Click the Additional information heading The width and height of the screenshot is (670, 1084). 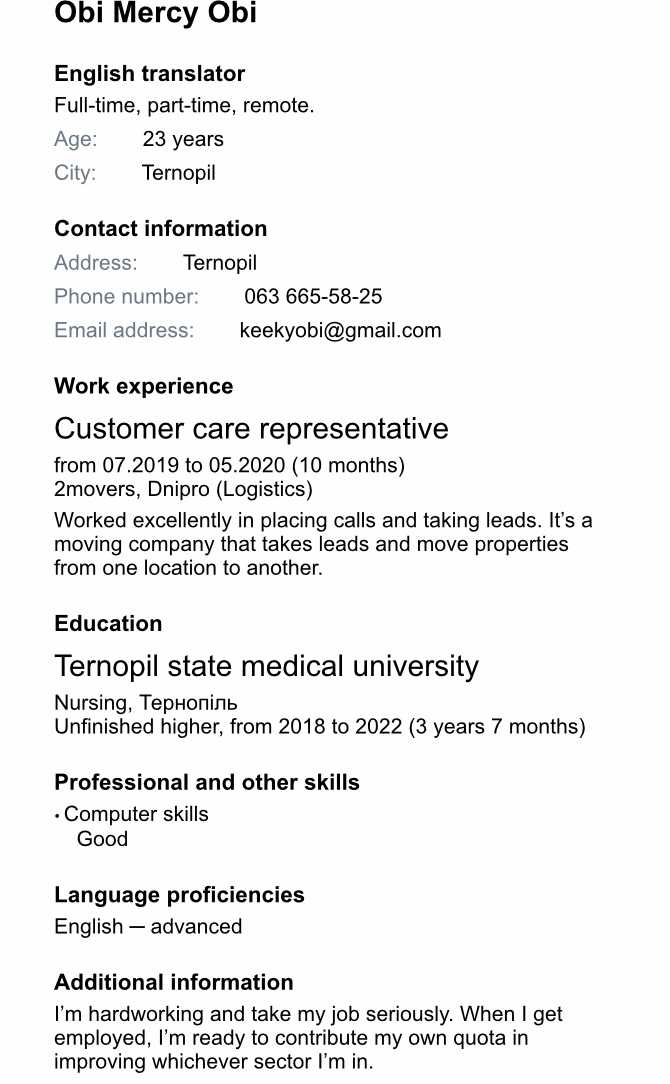[x=174, y=982]
